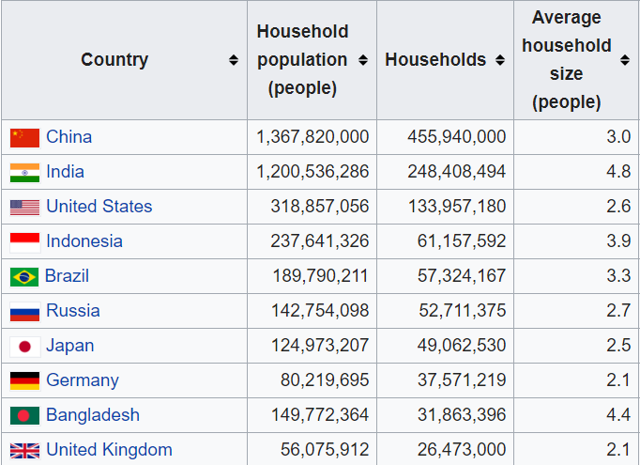Click the United Kingdom flag icon
The height and width of the screenshot is (465, 640).
[25, 450]
